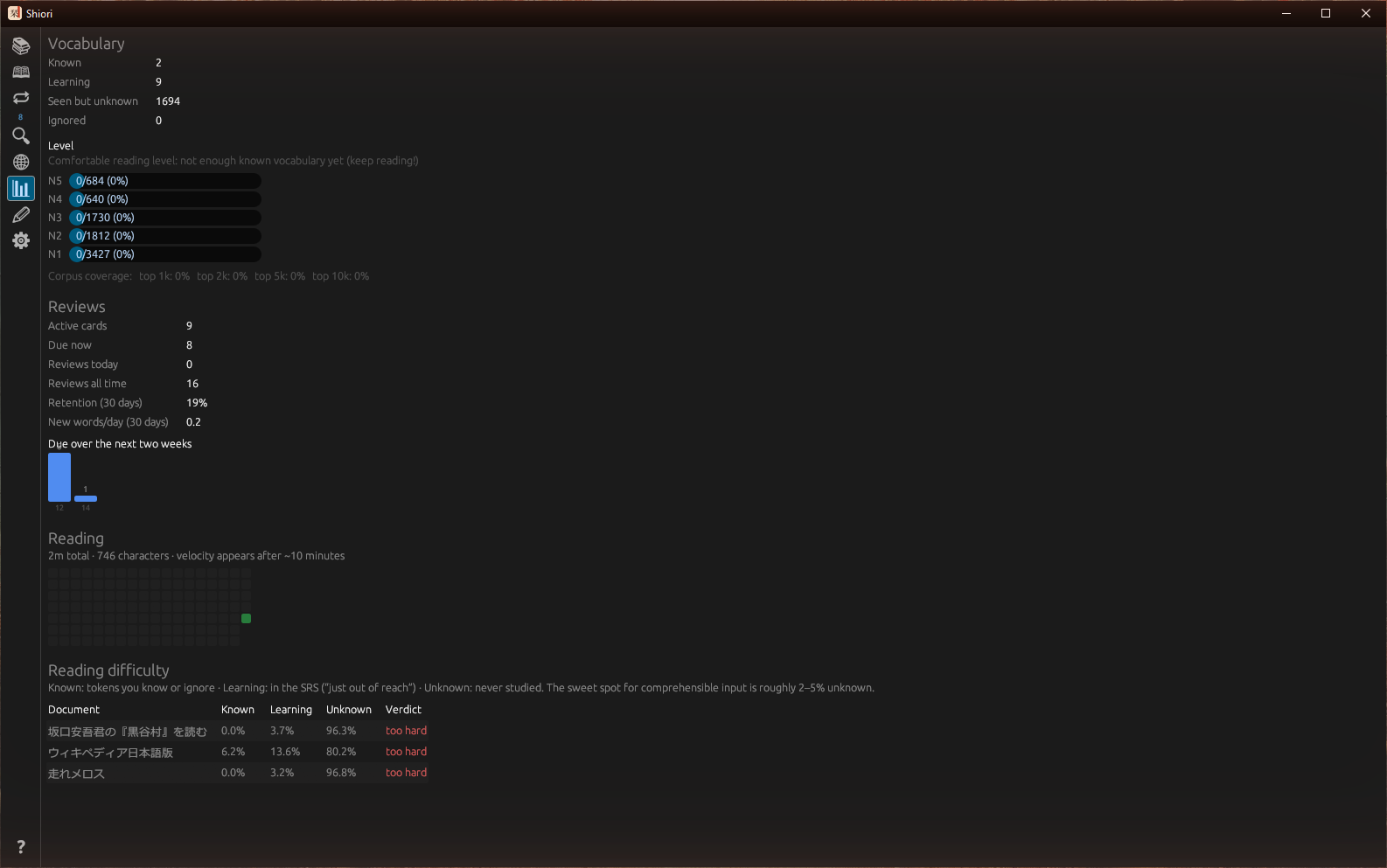The width and height of the screenshot is (1387, 868).
Task: Click the Unknown column header
Action: (x=349, y=710)
